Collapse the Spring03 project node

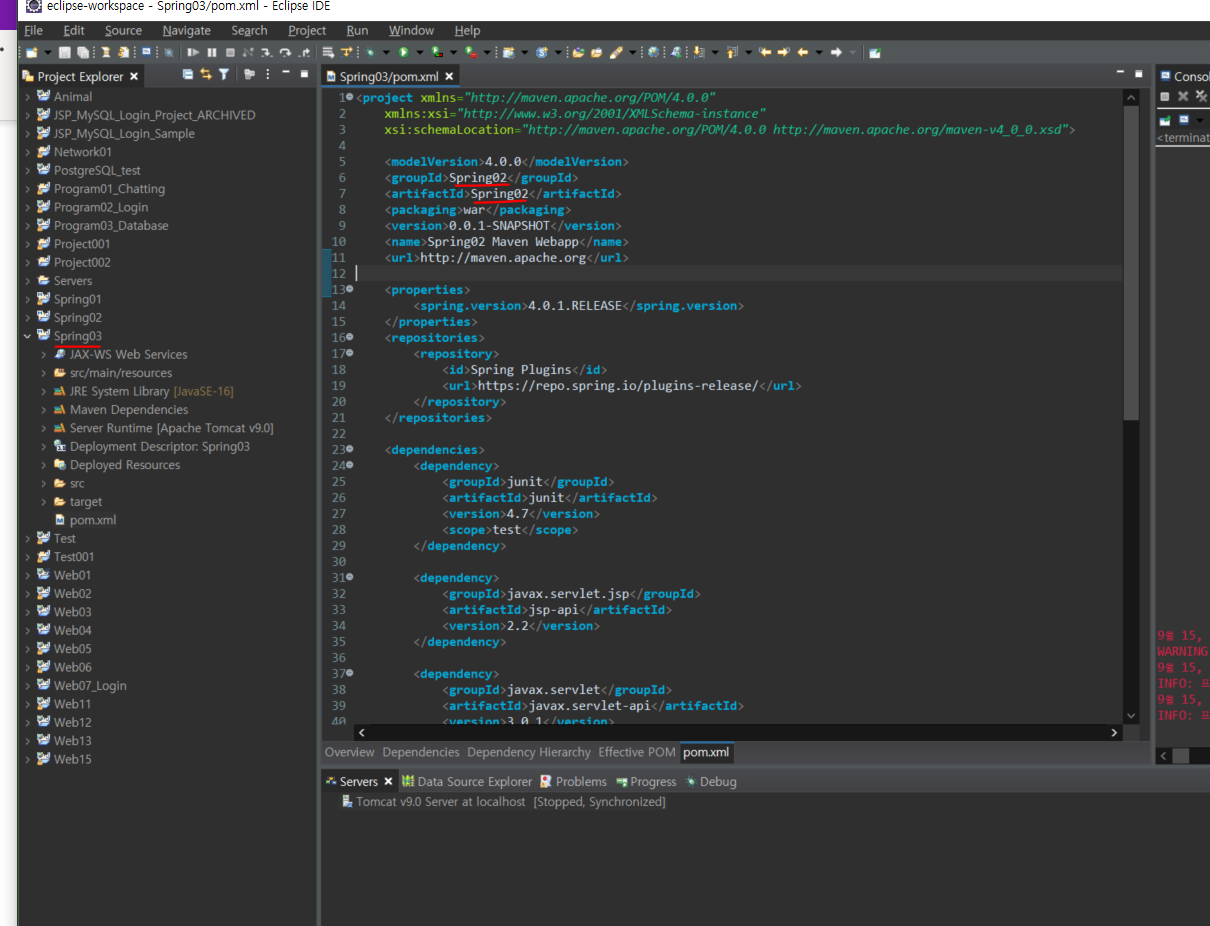coord(28,336)
